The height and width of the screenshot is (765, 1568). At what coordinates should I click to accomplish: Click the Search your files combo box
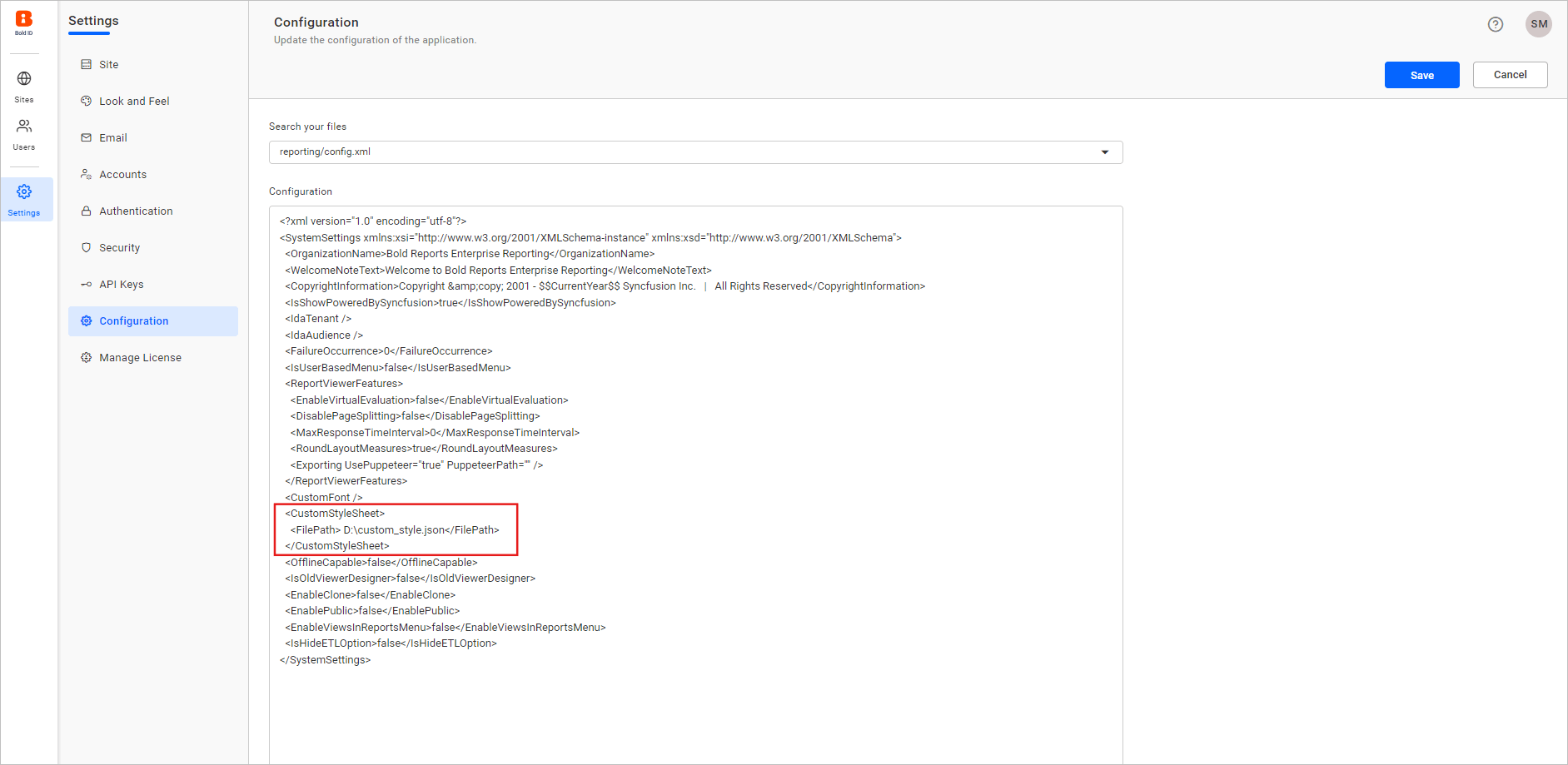click(x=695, y=152)
